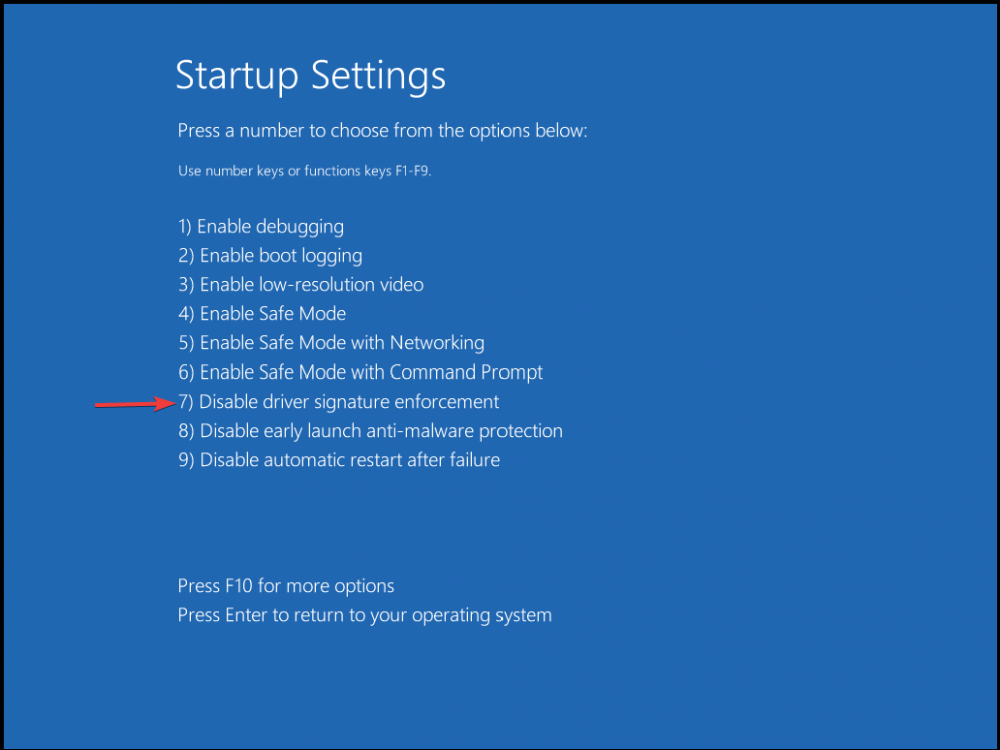The image size is (1000, 750).
Task: Click the Use number keys F1-F9 hint
Action: pos(305,171)
